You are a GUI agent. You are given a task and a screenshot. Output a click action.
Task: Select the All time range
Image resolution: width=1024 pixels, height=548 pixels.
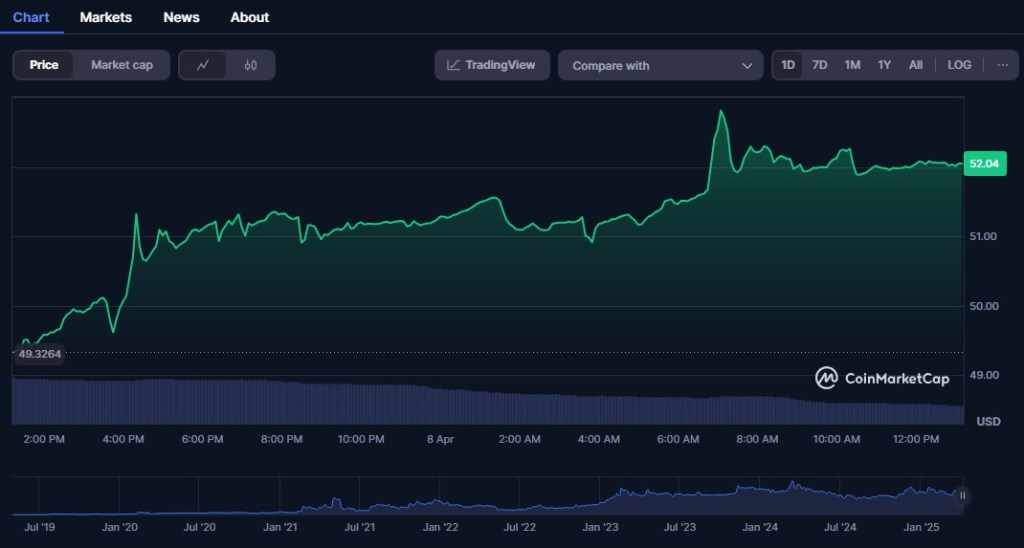(x=916, y=65)
